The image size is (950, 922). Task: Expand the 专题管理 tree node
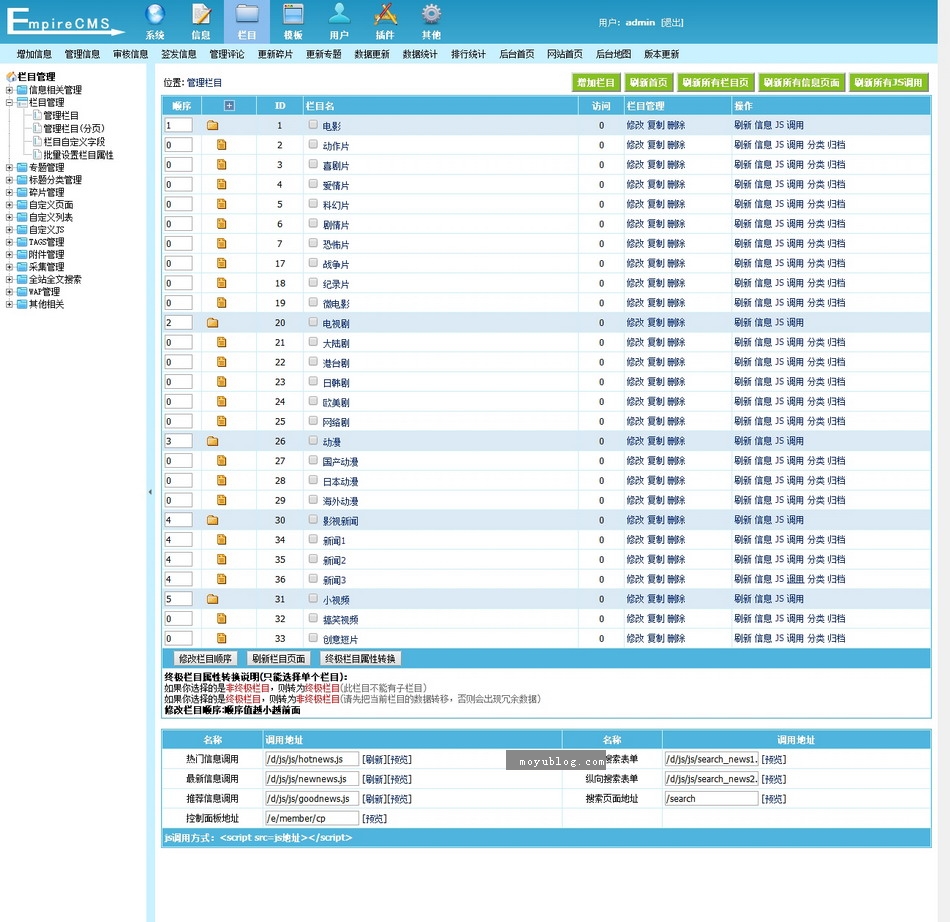pyautogui.click(x=9, y=167)
